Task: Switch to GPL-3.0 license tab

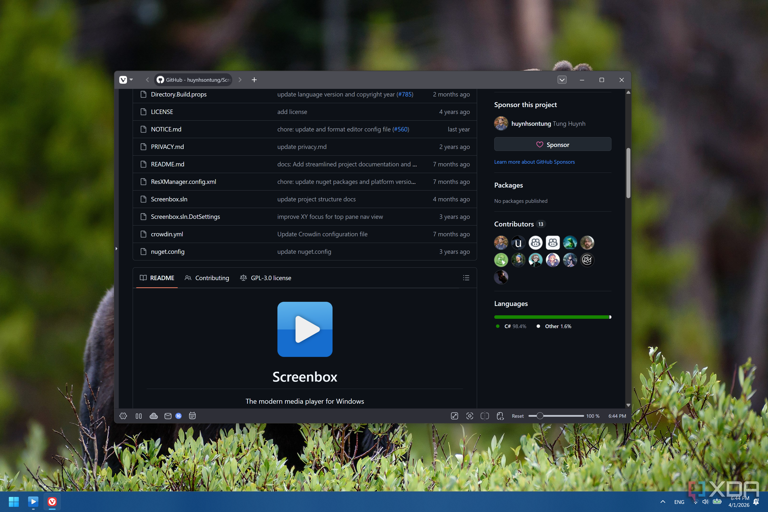Action: [266, 278]
